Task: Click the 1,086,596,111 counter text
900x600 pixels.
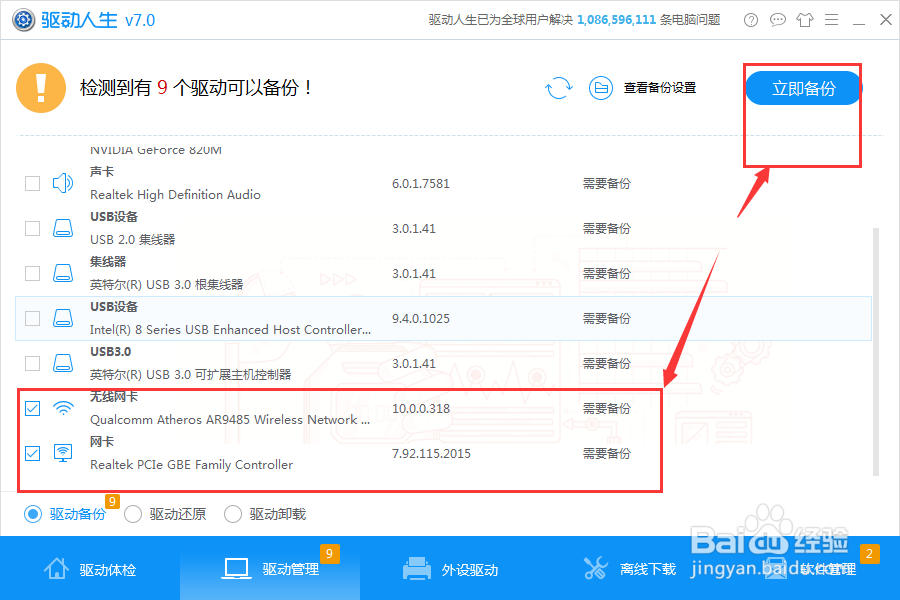Action: point(616,20)
